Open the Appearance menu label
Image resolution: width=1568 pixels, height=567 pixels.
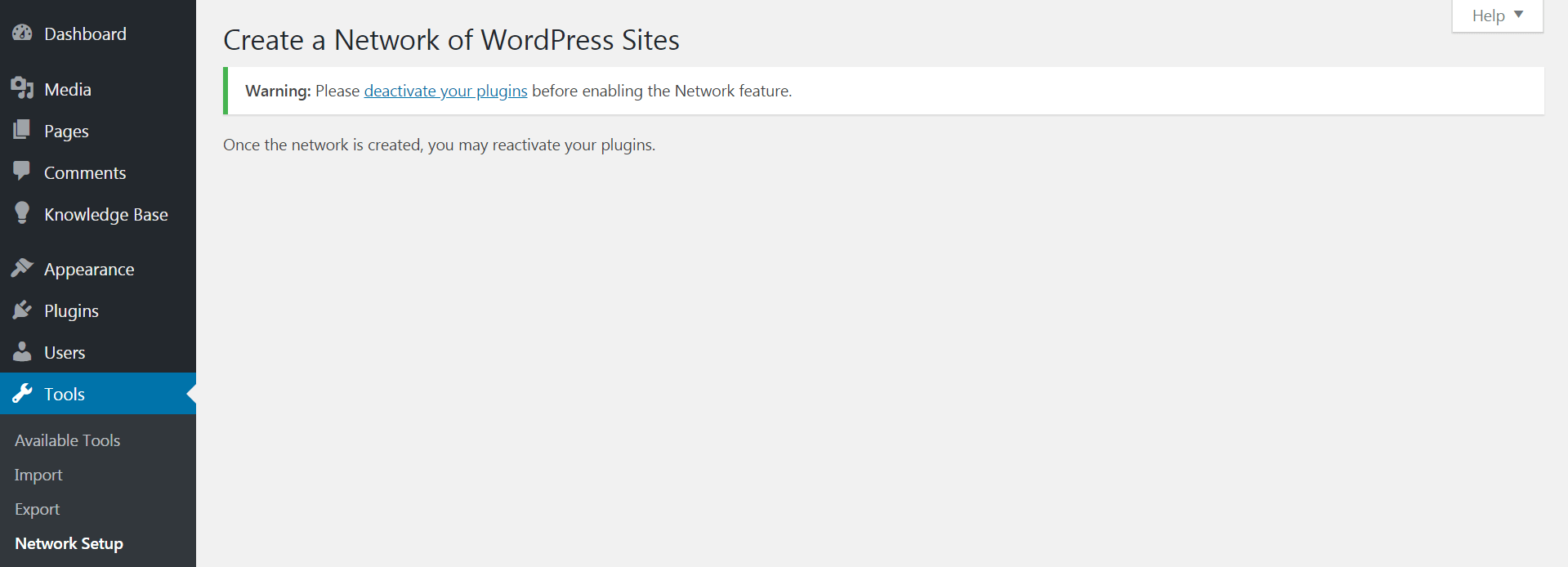(89, 270)
